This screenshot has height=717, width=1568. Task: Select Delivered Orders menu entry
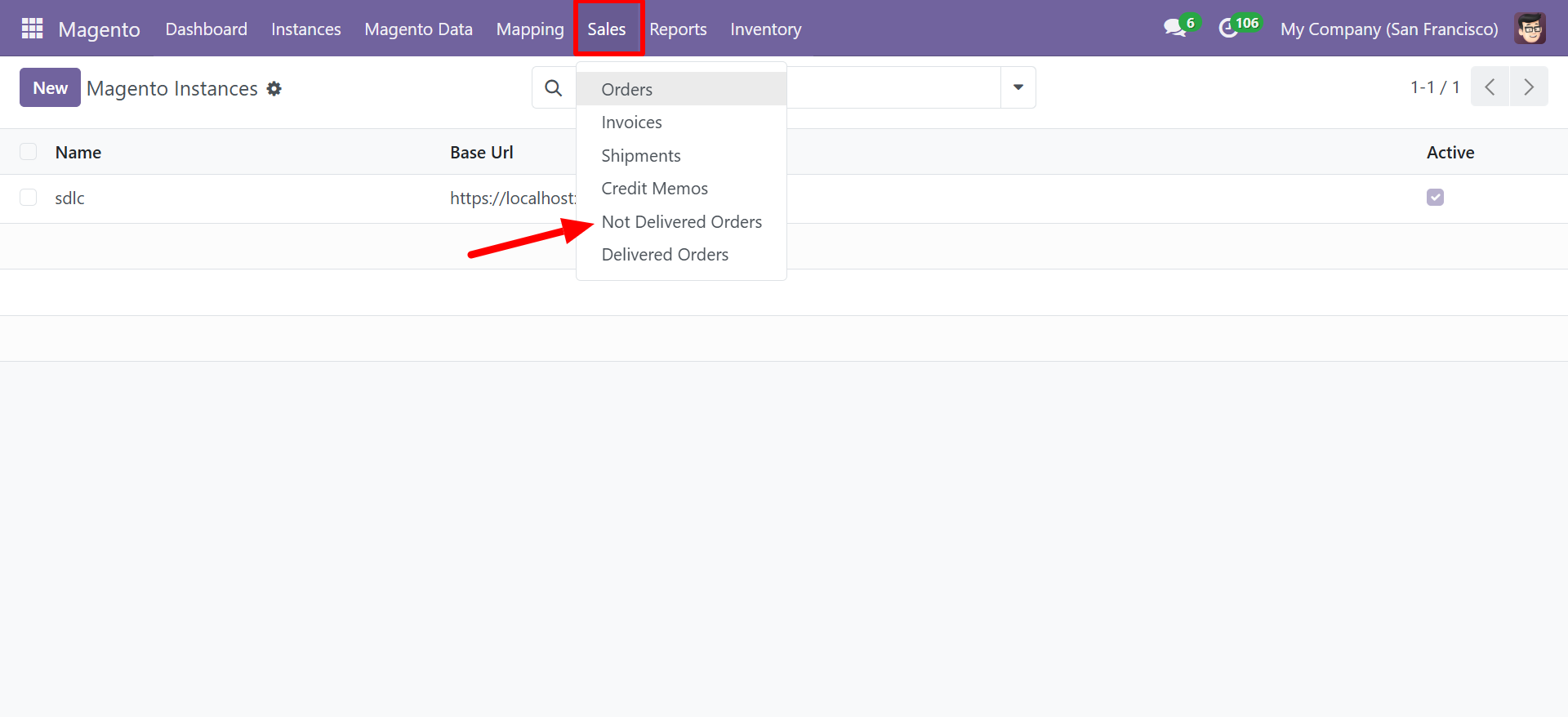click(681, 255)
